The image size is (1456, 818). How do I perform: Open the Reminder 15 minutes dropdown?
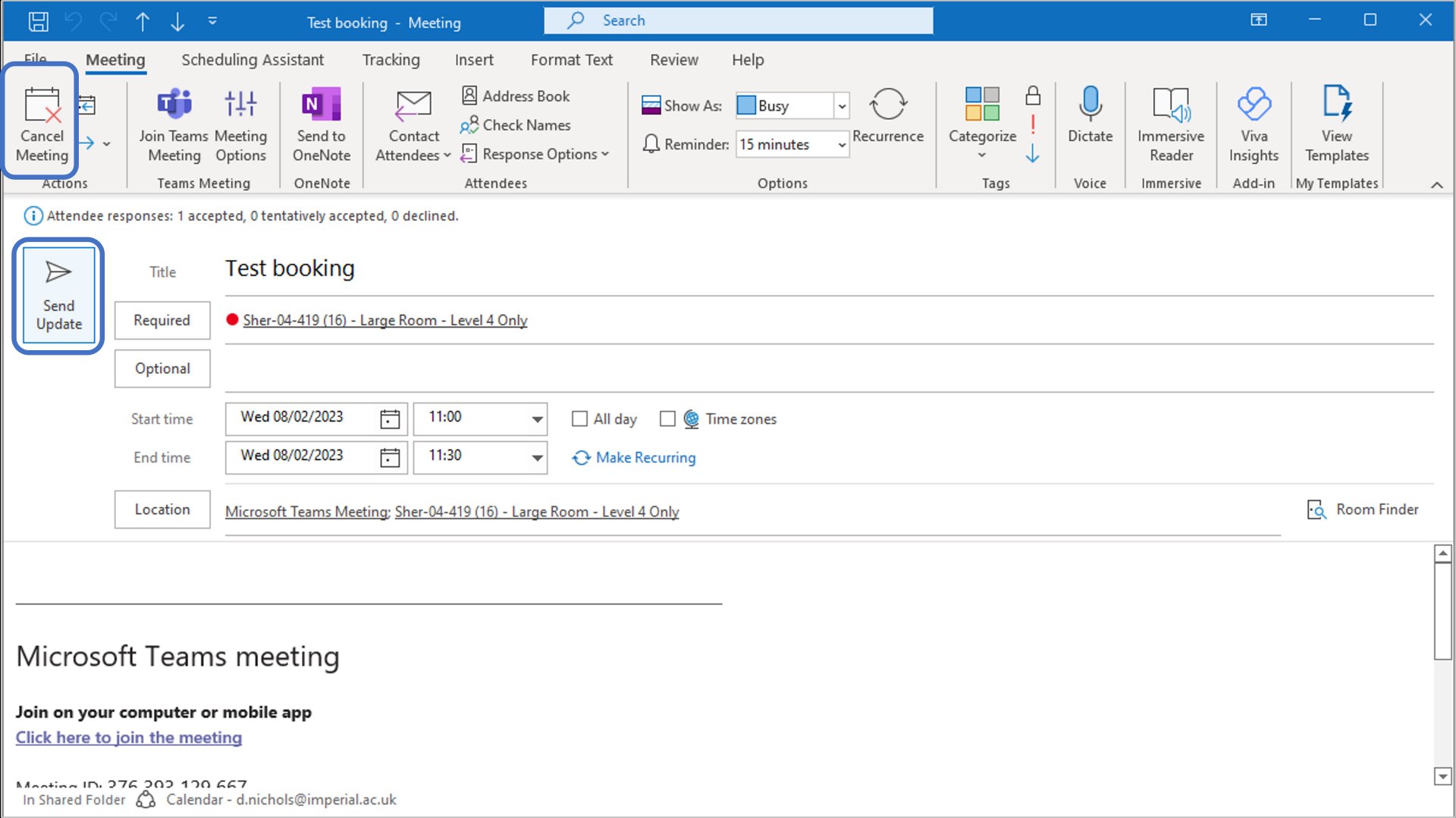pyautogui.click(x=841, y=145)
